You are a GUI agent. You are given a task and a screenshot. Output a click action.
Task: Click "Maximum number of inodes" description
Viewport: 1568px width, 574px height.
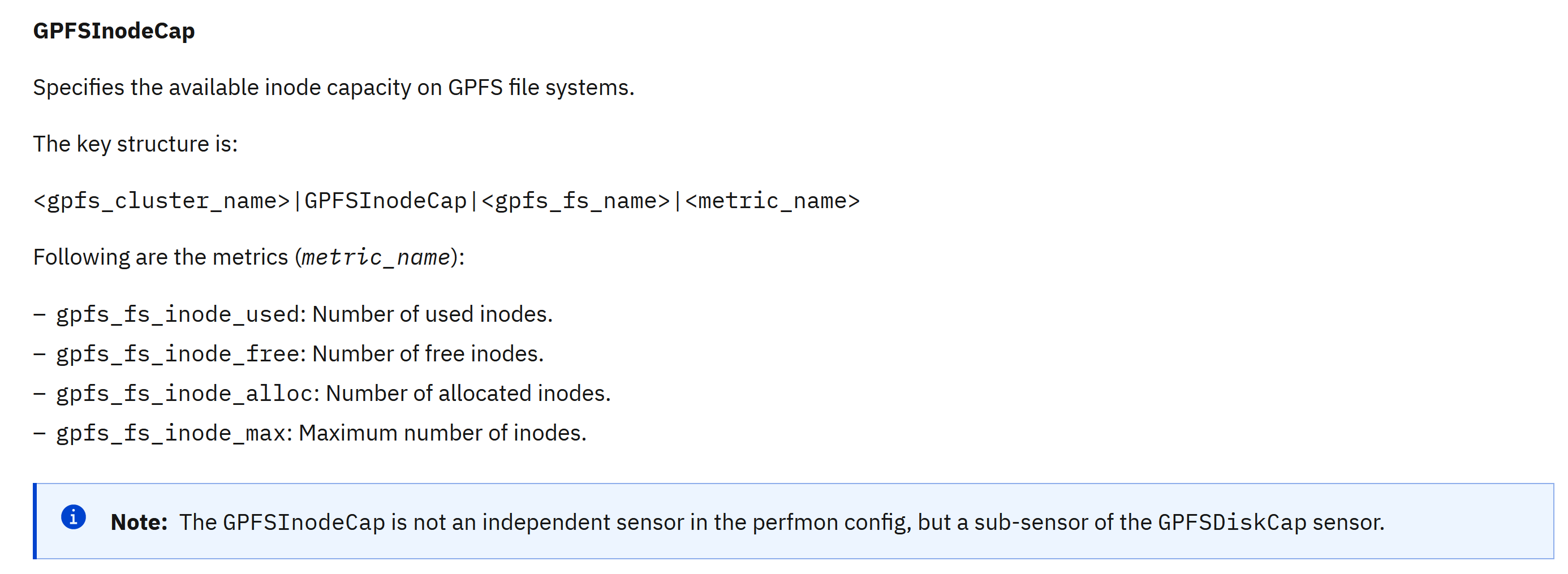(x=442, y=433)
